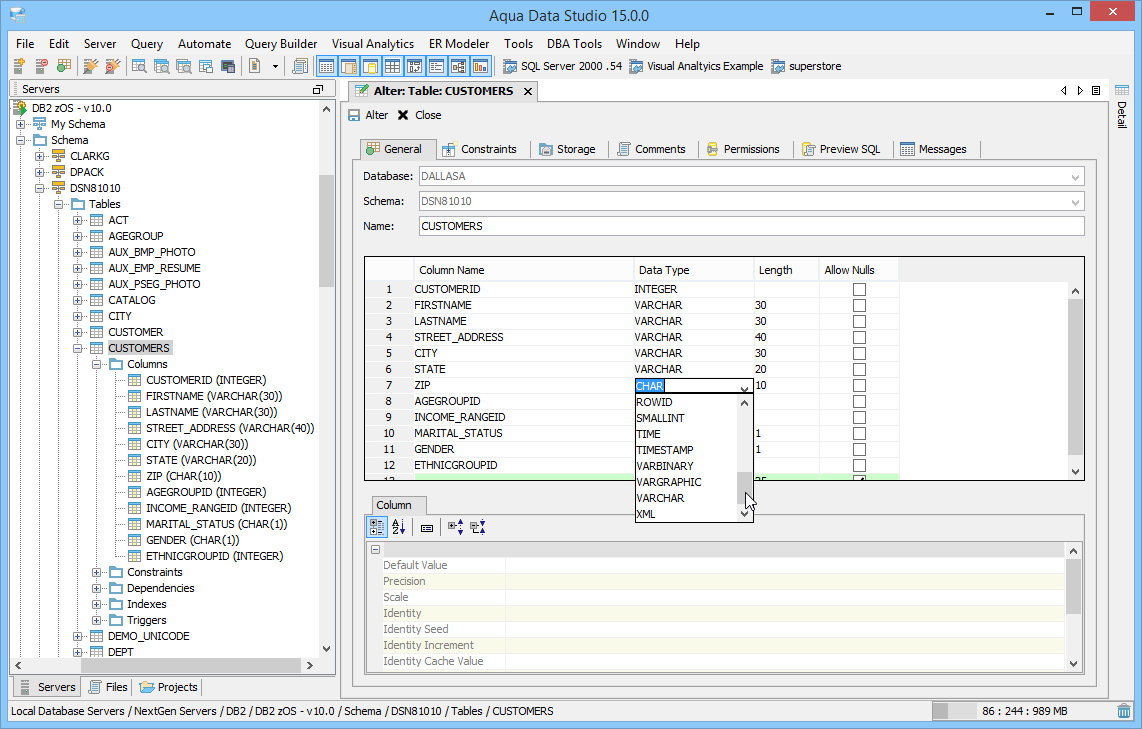This screenshot has height=729, width=1142.
Task: Click the trash can memory icon in status bar
Action: [x=1125, y=711]
